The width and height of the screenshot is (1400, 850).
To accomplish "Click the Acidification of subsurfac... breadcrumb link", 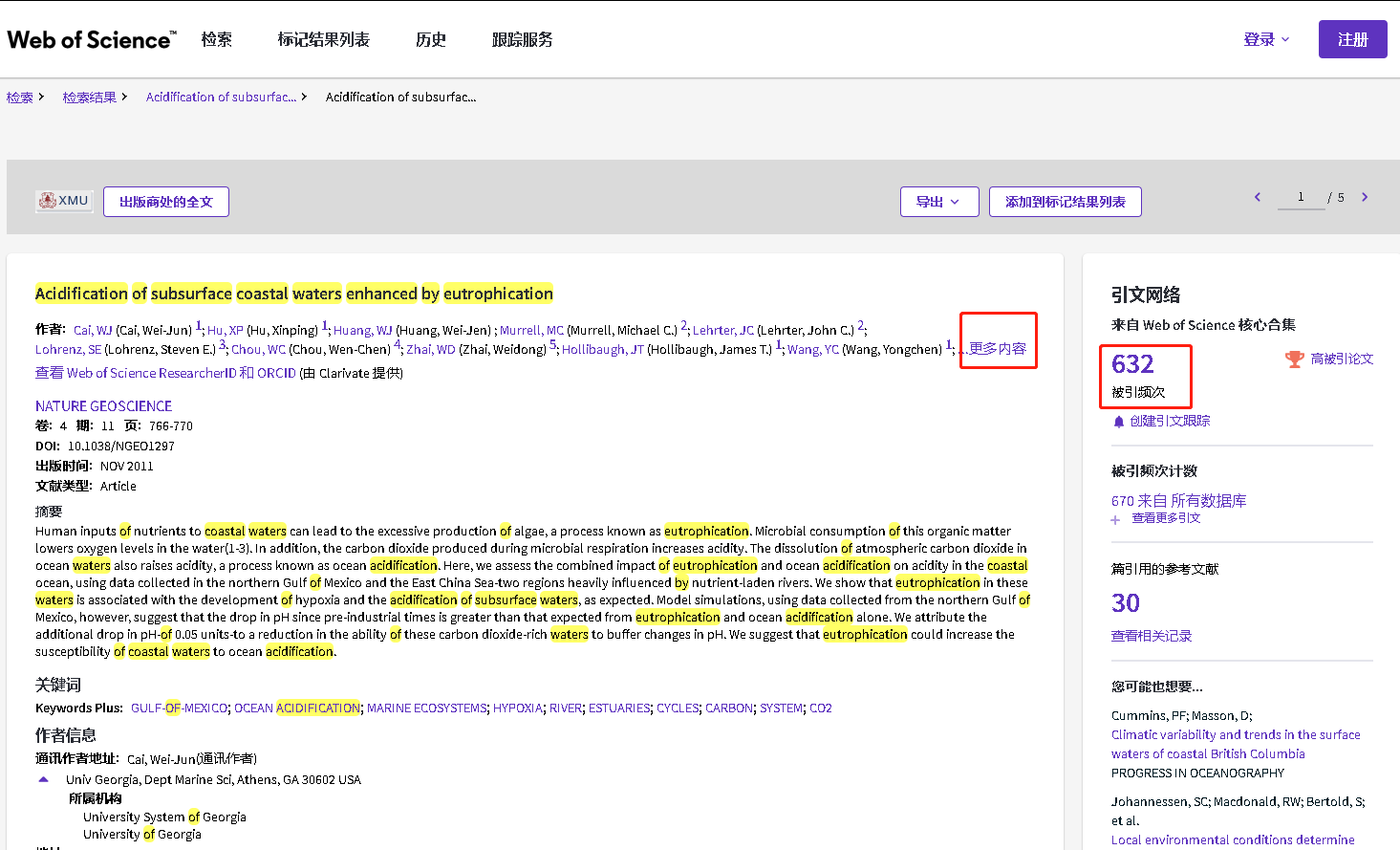I will [221, 98].
